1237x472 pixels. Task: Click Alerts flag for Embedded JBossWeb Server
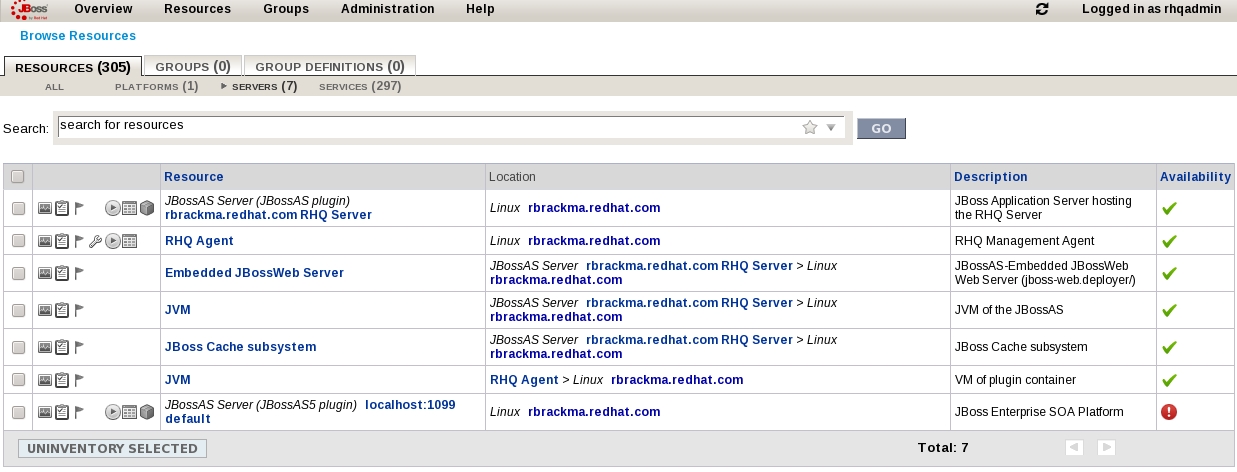(x=80, y=273)
